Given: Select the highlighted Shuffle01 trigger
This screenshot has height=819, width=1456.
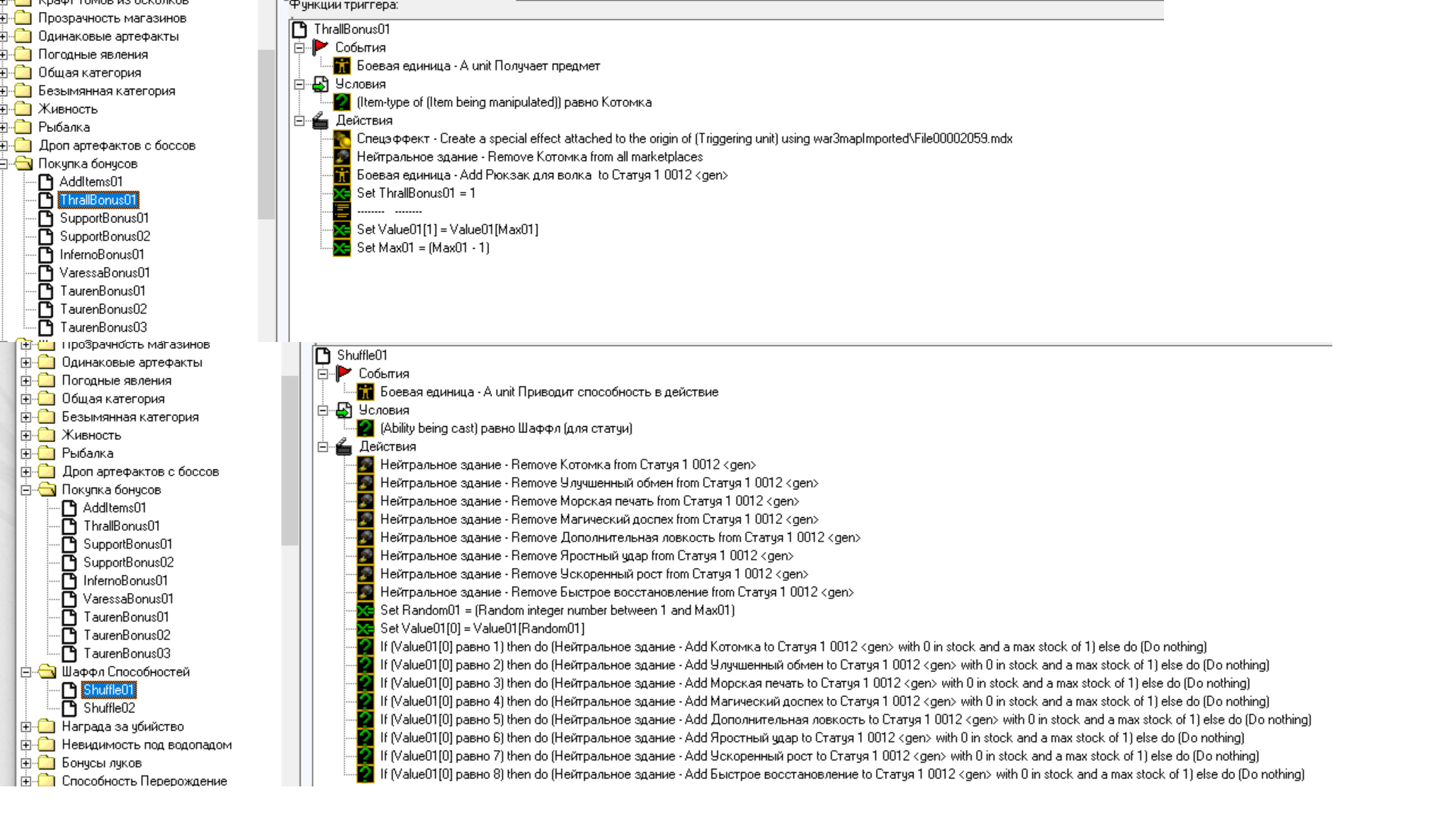Looking at the screenshot, I should (109, 690).
